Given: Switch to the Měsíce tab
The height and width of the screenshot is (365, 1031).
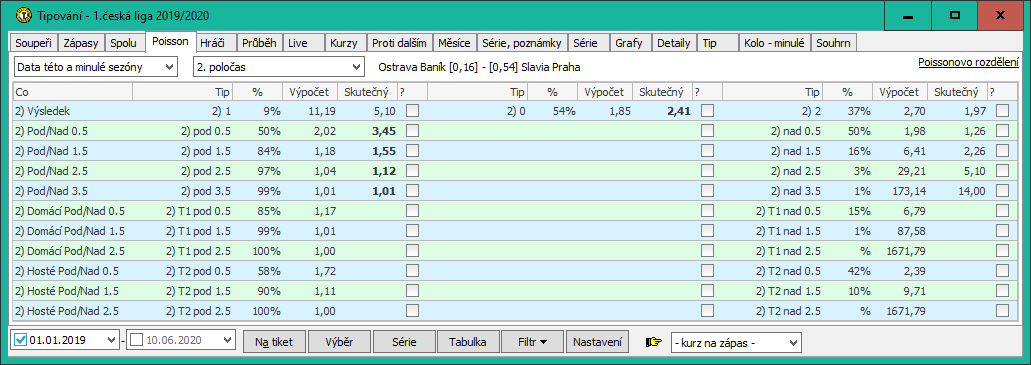Looking at the screenshot, I should tap(454, 43).
